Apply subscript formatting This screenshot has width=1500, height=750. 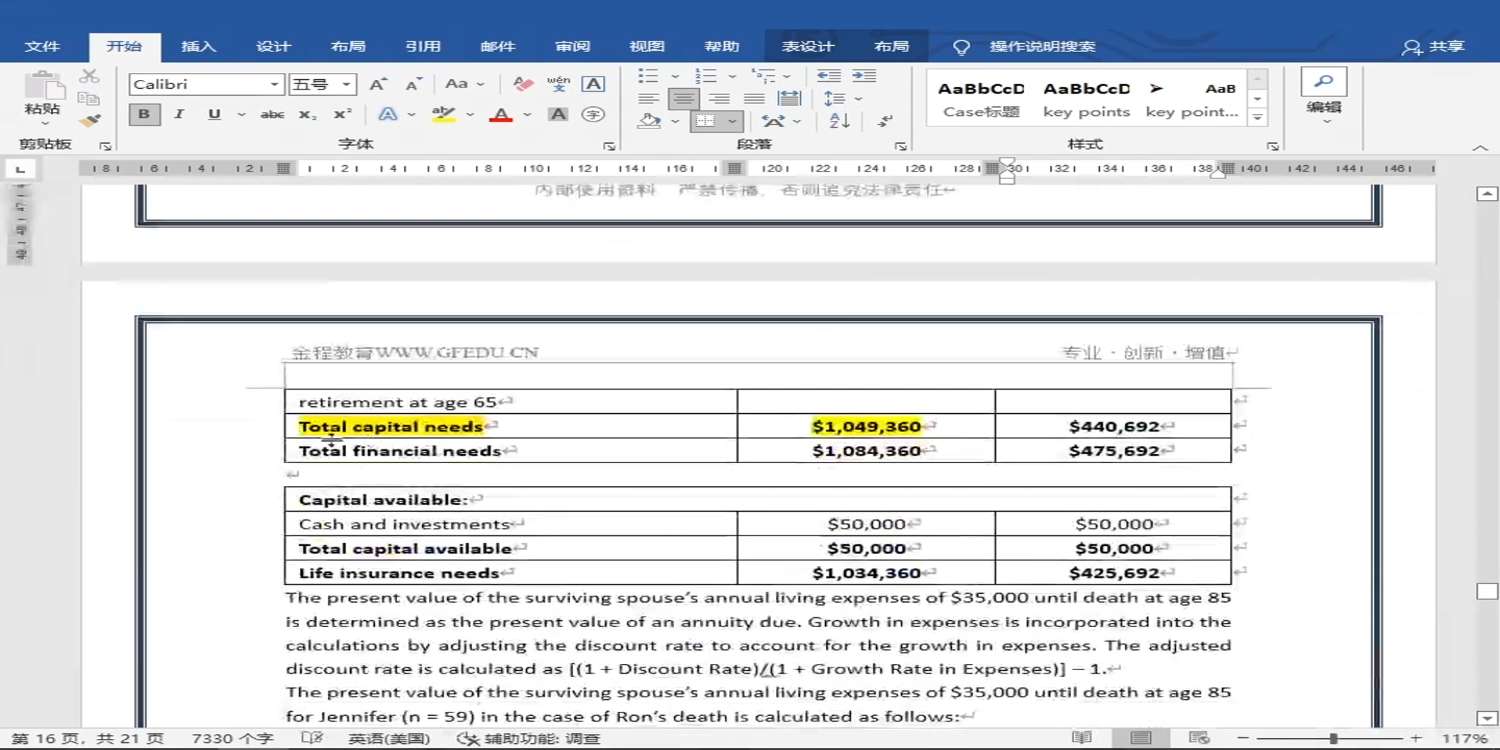click(x=308, y=115)
